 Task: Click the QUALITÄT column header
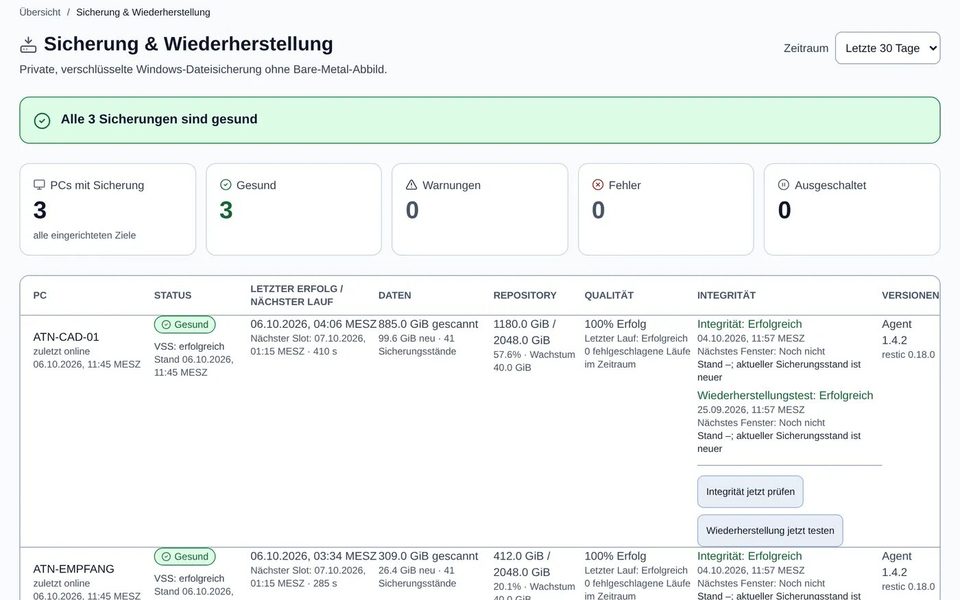[609, 295]
